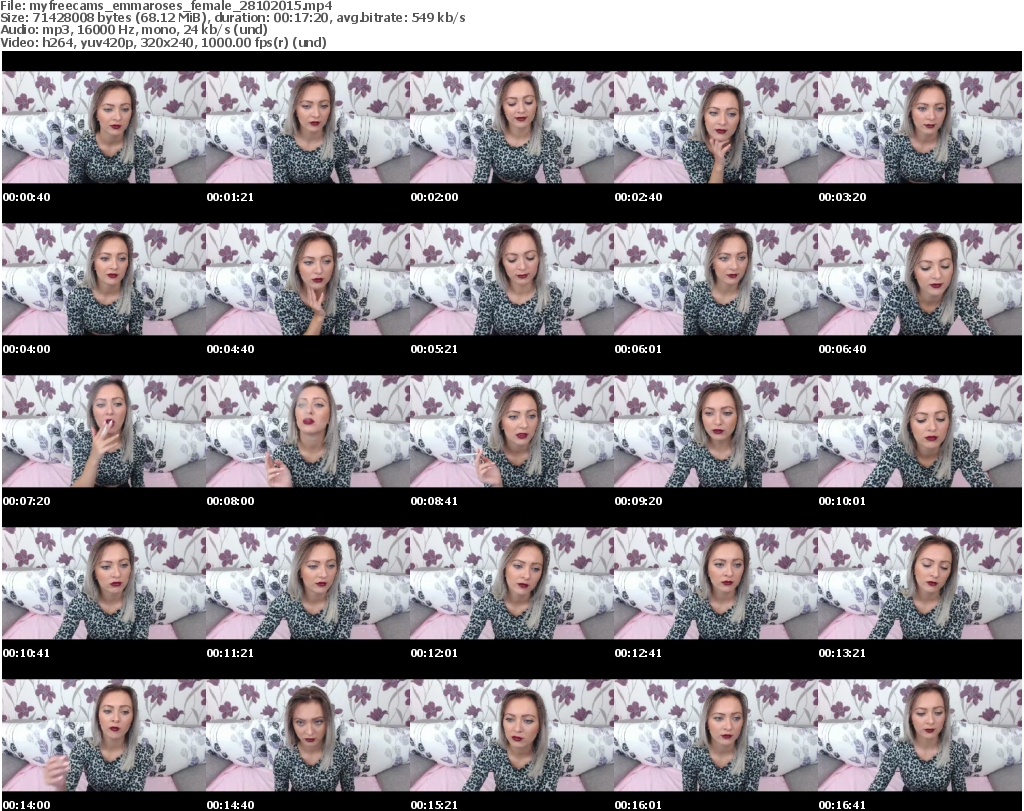Select the thumbnail frame at 00:07:20

104,432
